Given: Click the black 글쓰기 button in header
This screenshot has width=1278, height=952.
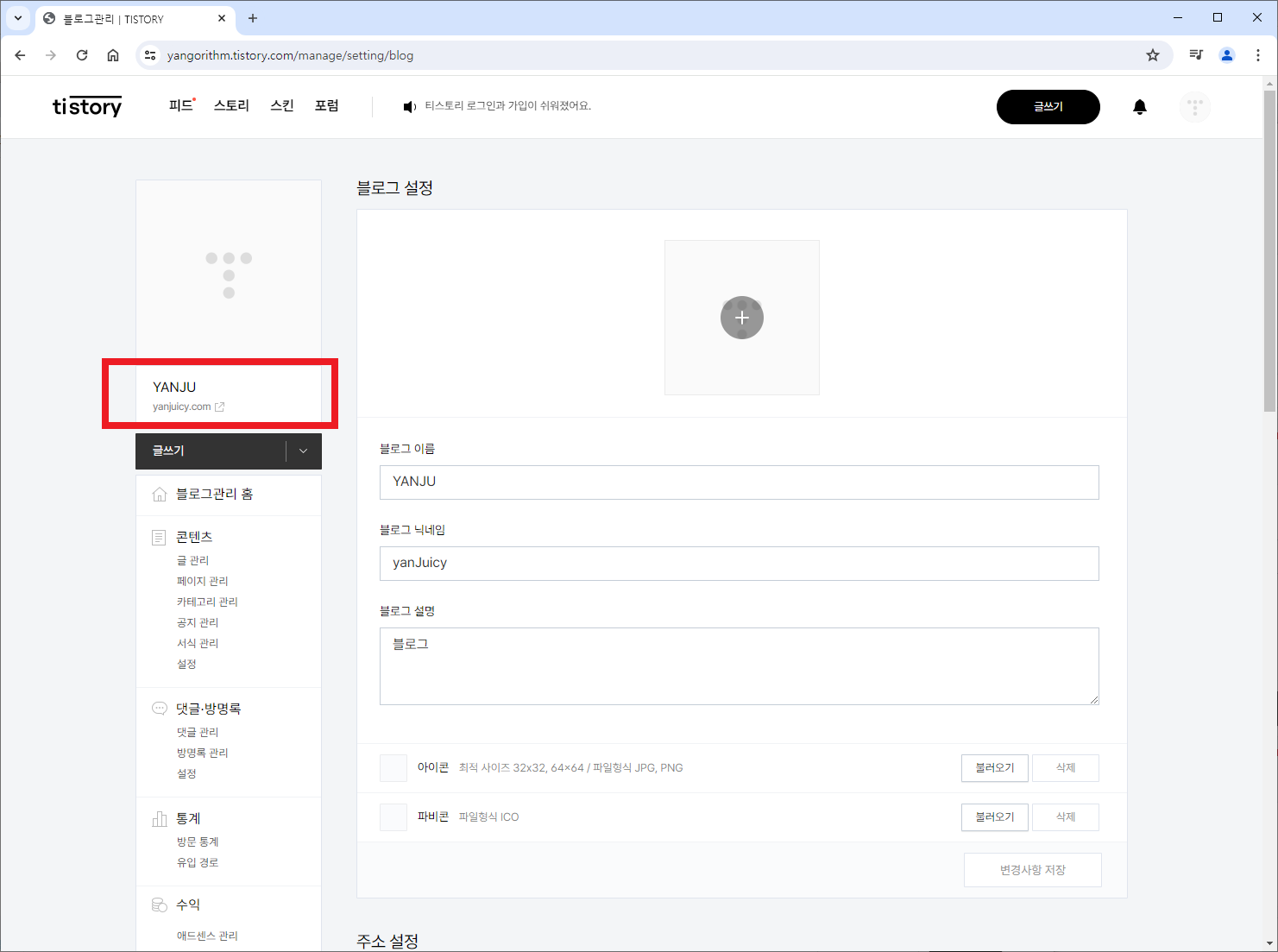Looking at the screenshot, I should 1048,107.
